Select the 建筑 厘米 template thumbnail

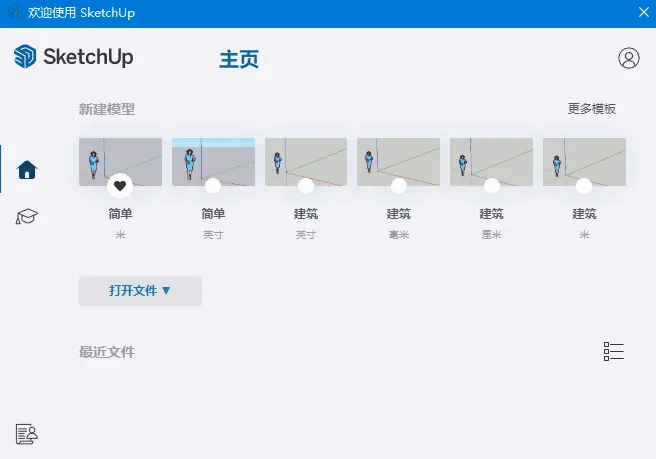click(491, 162)
